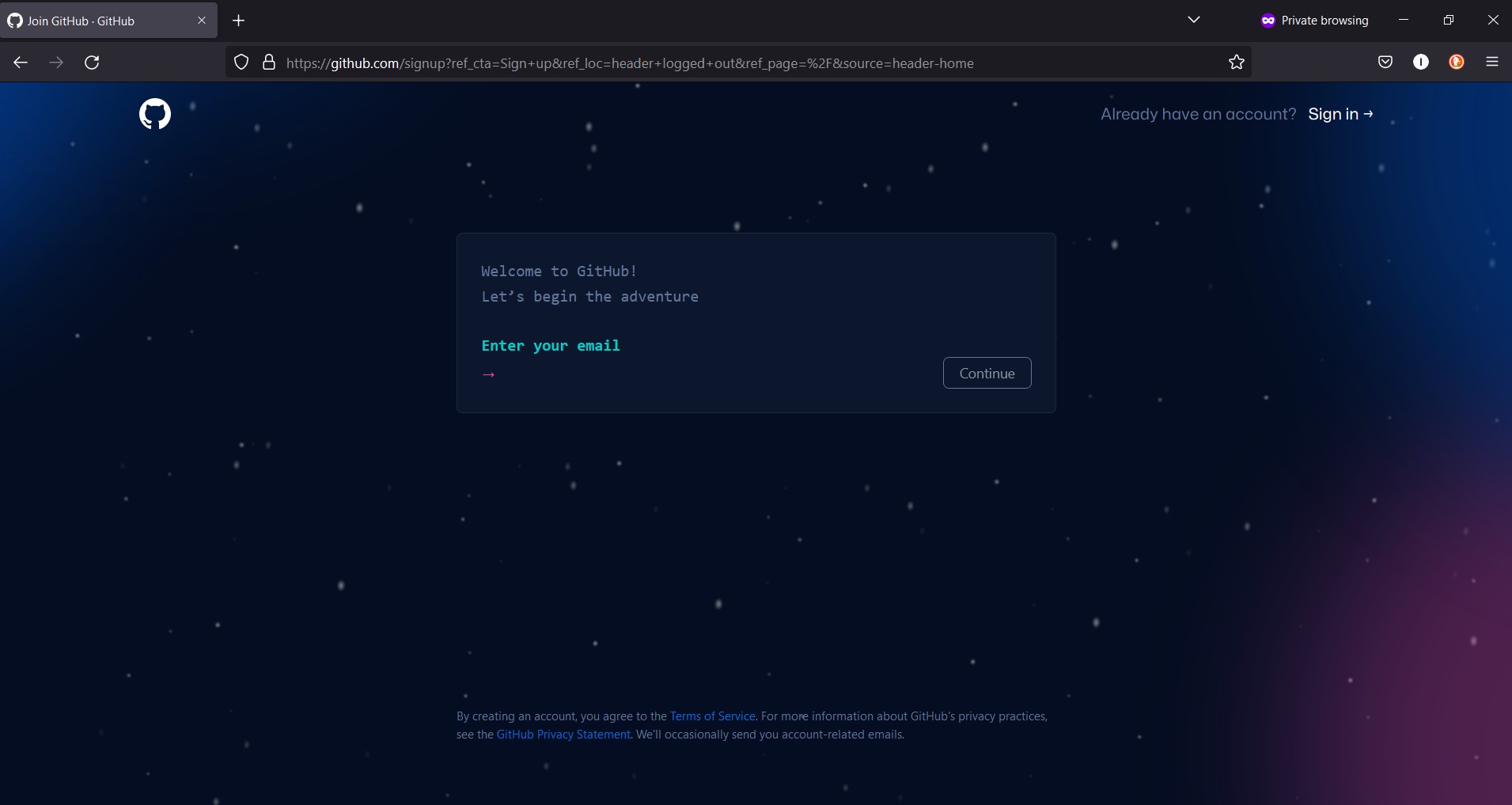
Task: Open the DuckDuckGo extension icon
Action: tap(1456, 63)
